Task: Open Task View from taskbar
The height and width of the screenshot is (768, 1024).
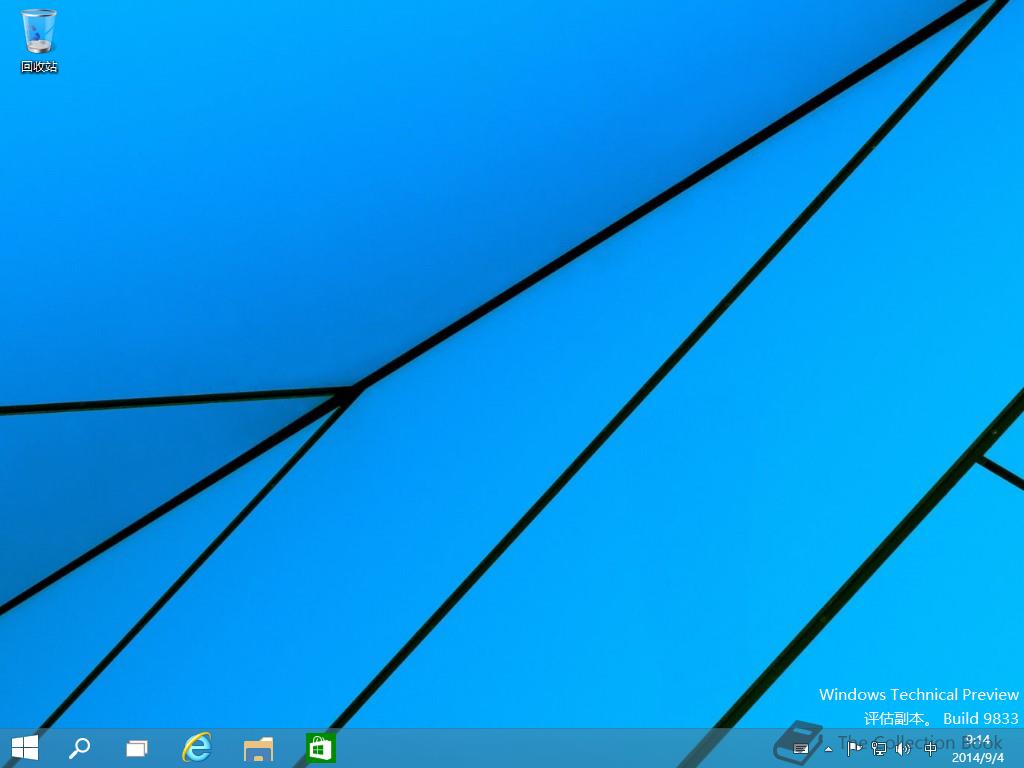Action: click(136, 748)
